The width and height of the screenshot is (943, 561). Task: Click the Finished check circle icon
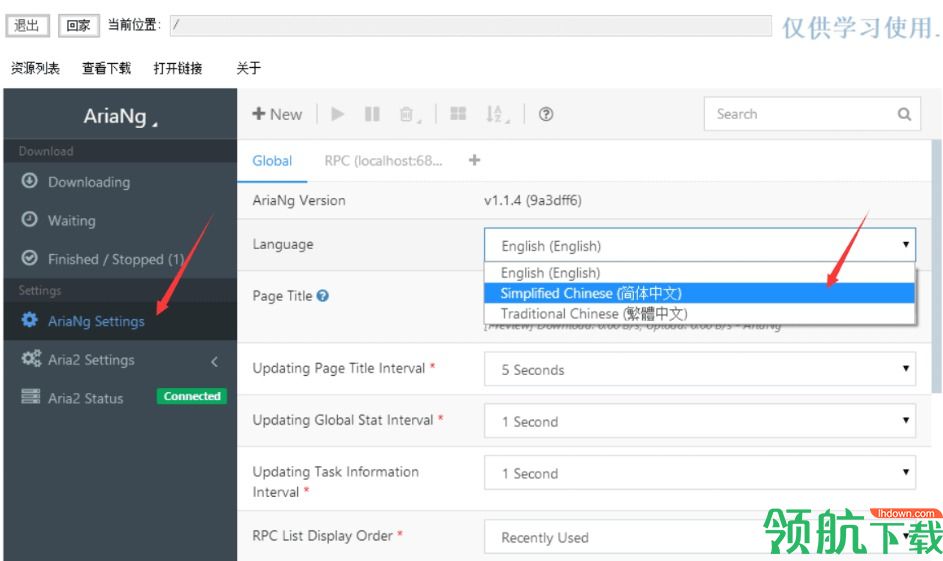coord(29,258)
